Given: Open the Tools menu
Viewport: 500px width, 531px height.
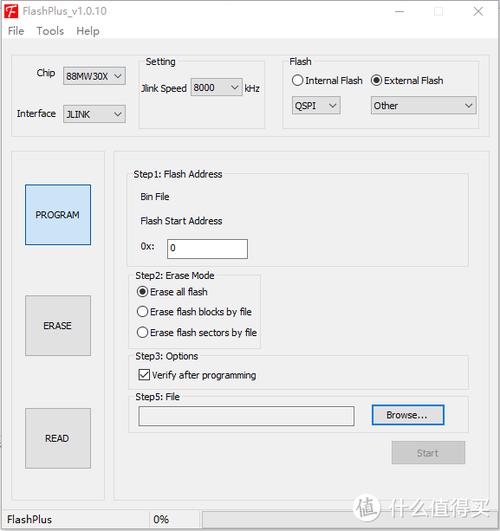Looking at the screenshot, I should coord(50,31).
